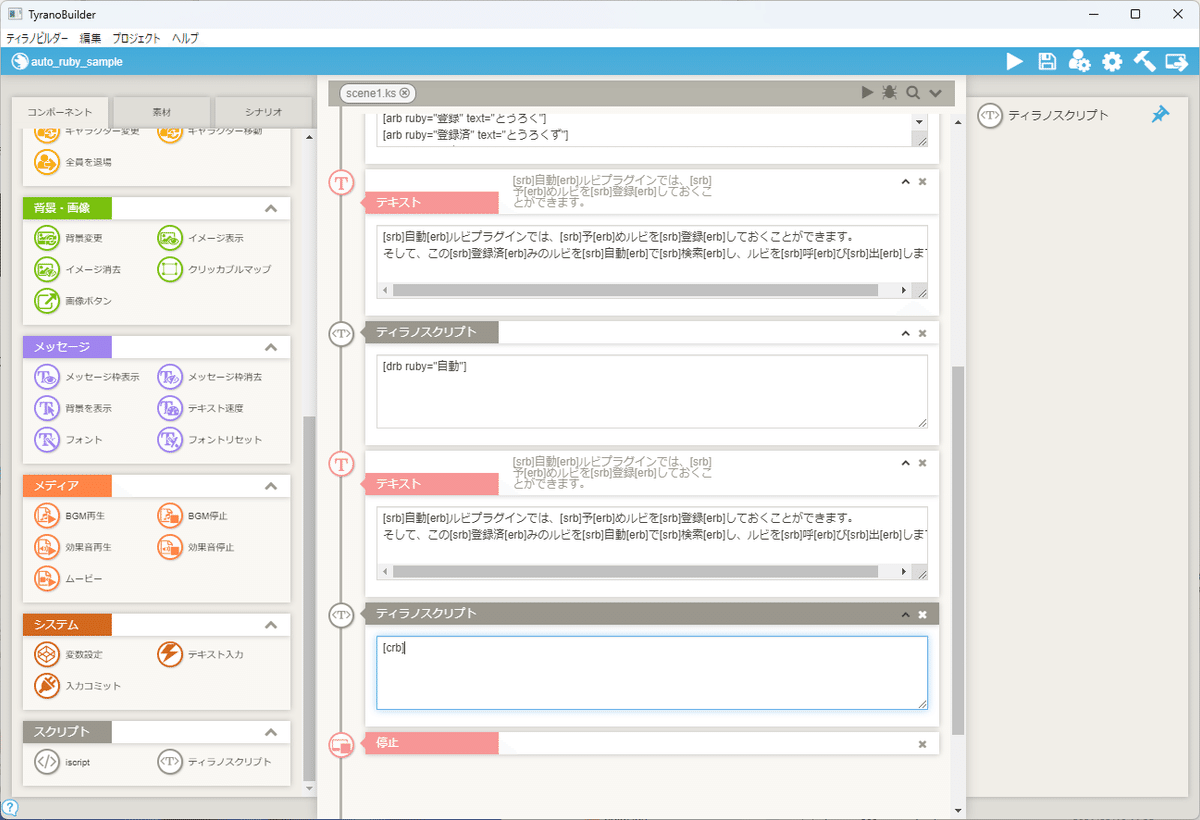Start project preview with the top toolbar play icon
1200x820 pixels.
(x=1015, y=61)
